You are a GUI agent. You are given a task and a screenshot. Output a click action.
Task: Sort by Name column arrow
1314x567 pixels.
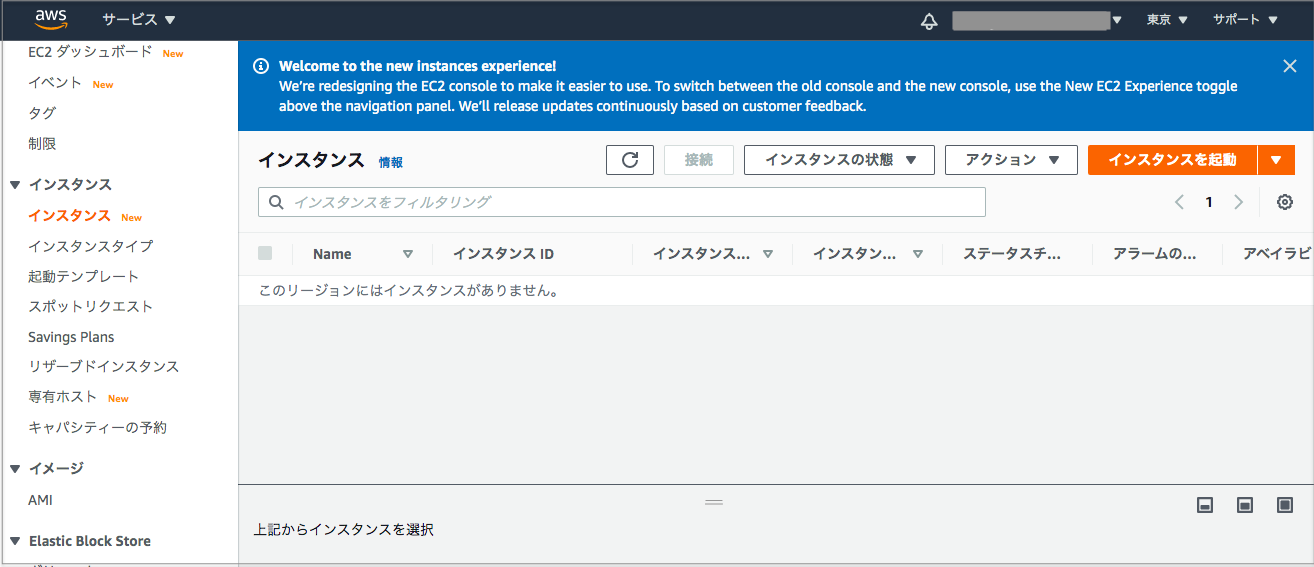pyautogui.click(x=408, y=254)
